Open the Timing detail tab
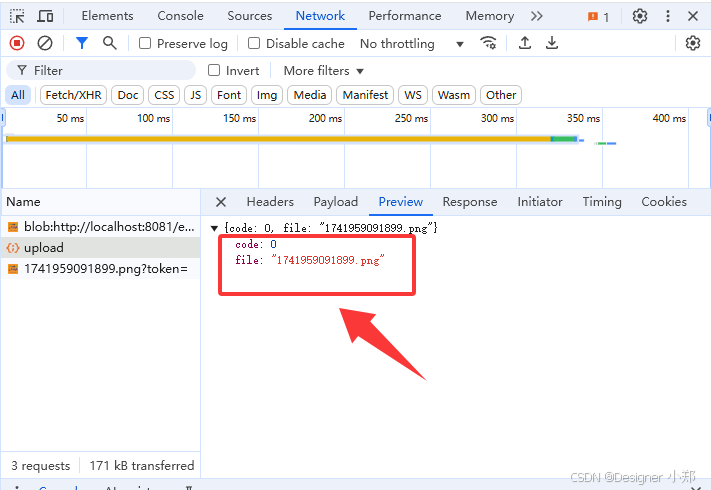Image resolution: width=711 pixels, height=490 pixels. (602, 202)
